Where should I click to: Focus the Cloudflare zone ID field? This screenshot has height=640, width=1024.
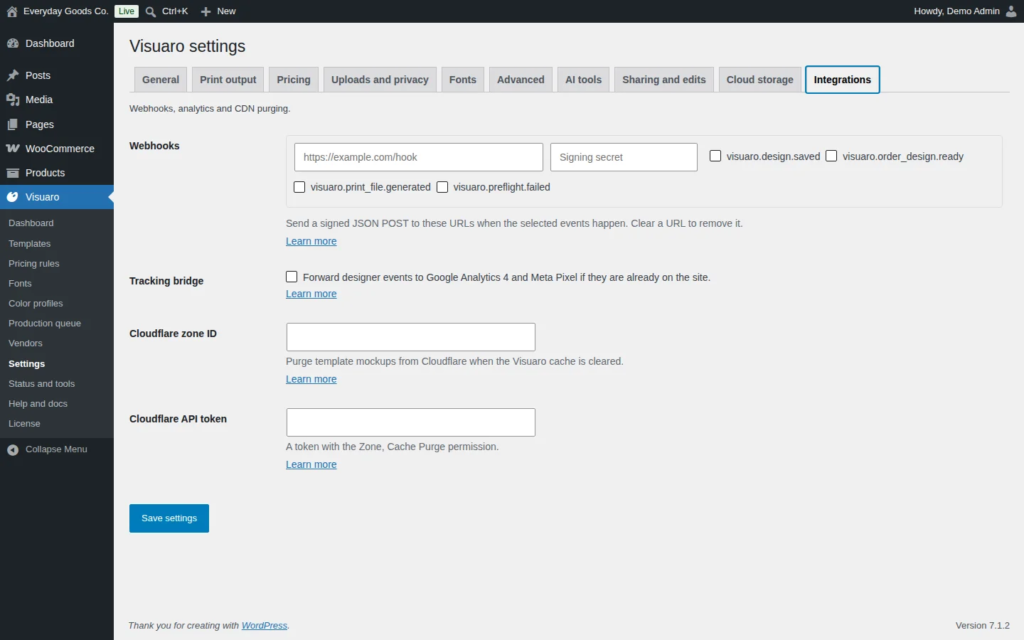tap(411, 337)
